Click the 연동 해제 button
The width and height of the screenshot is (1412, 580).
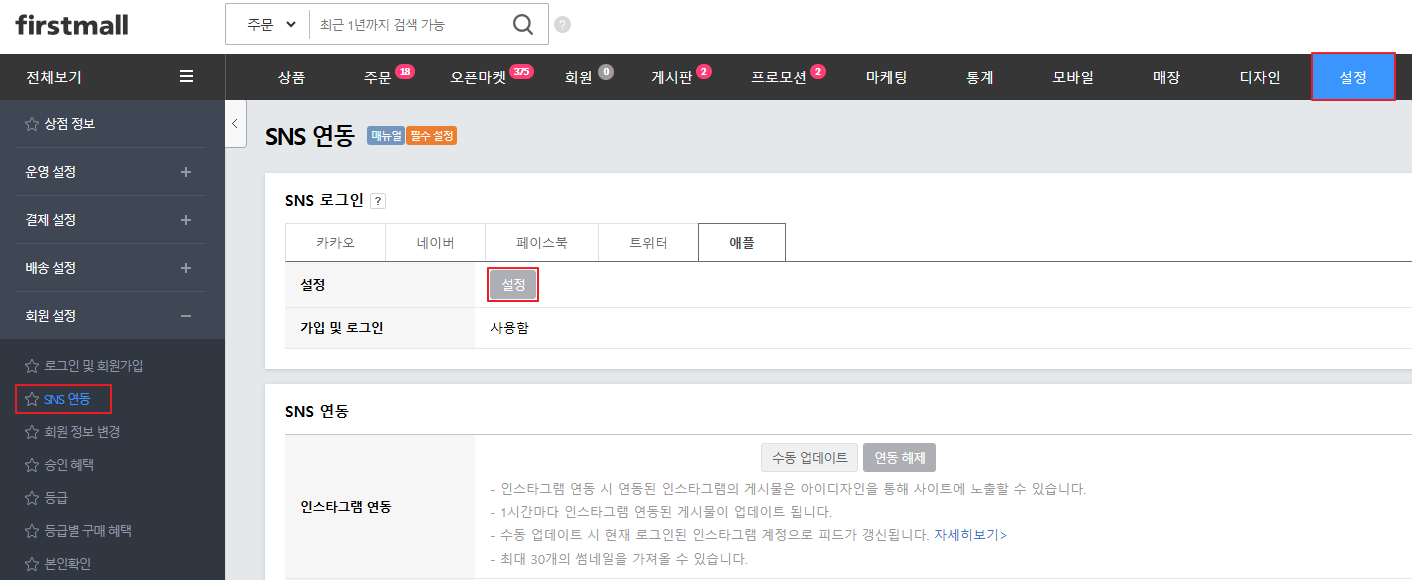[899, 458]
